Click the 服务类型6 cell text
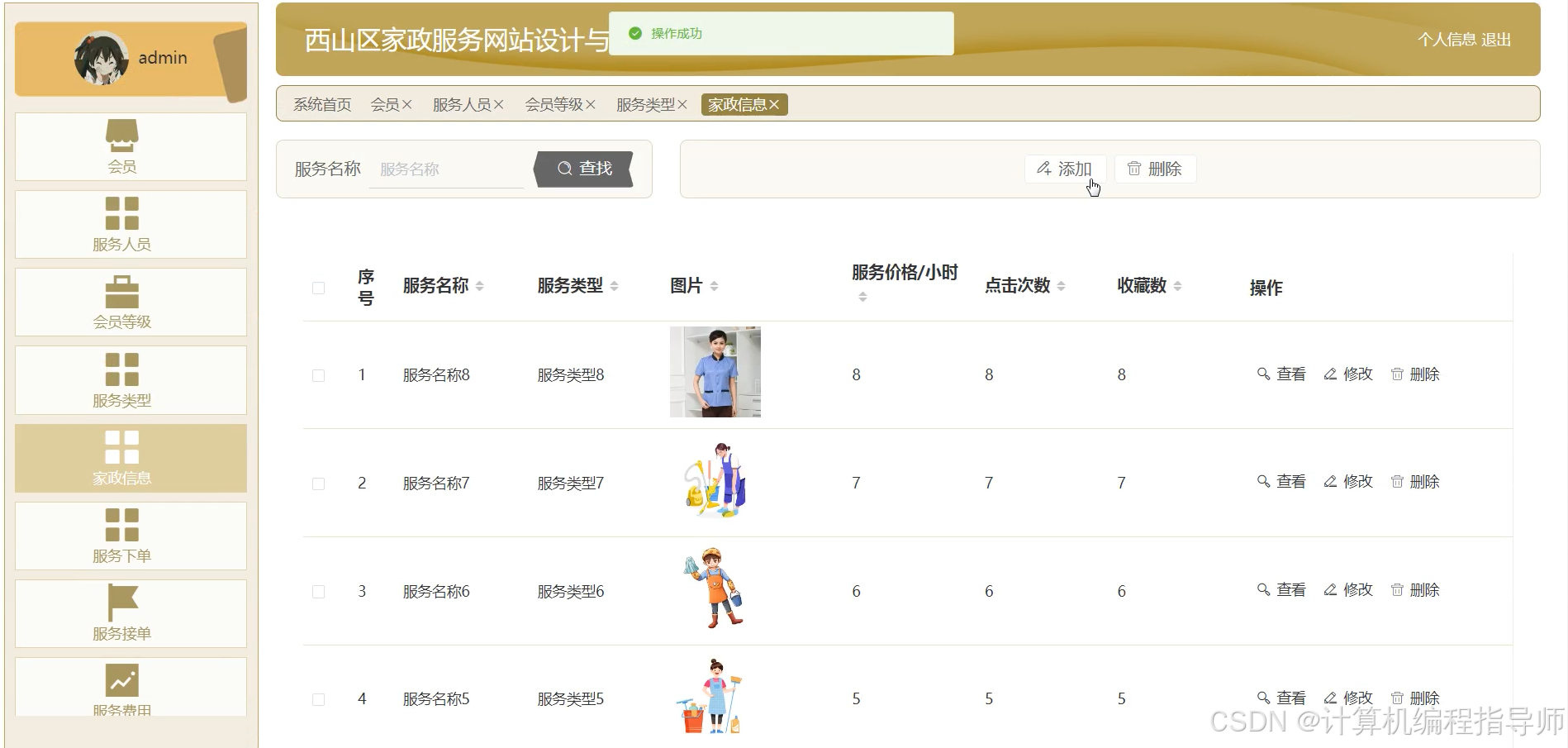The width and height of the screenshot is (1568, 748). tap(571, 592)
